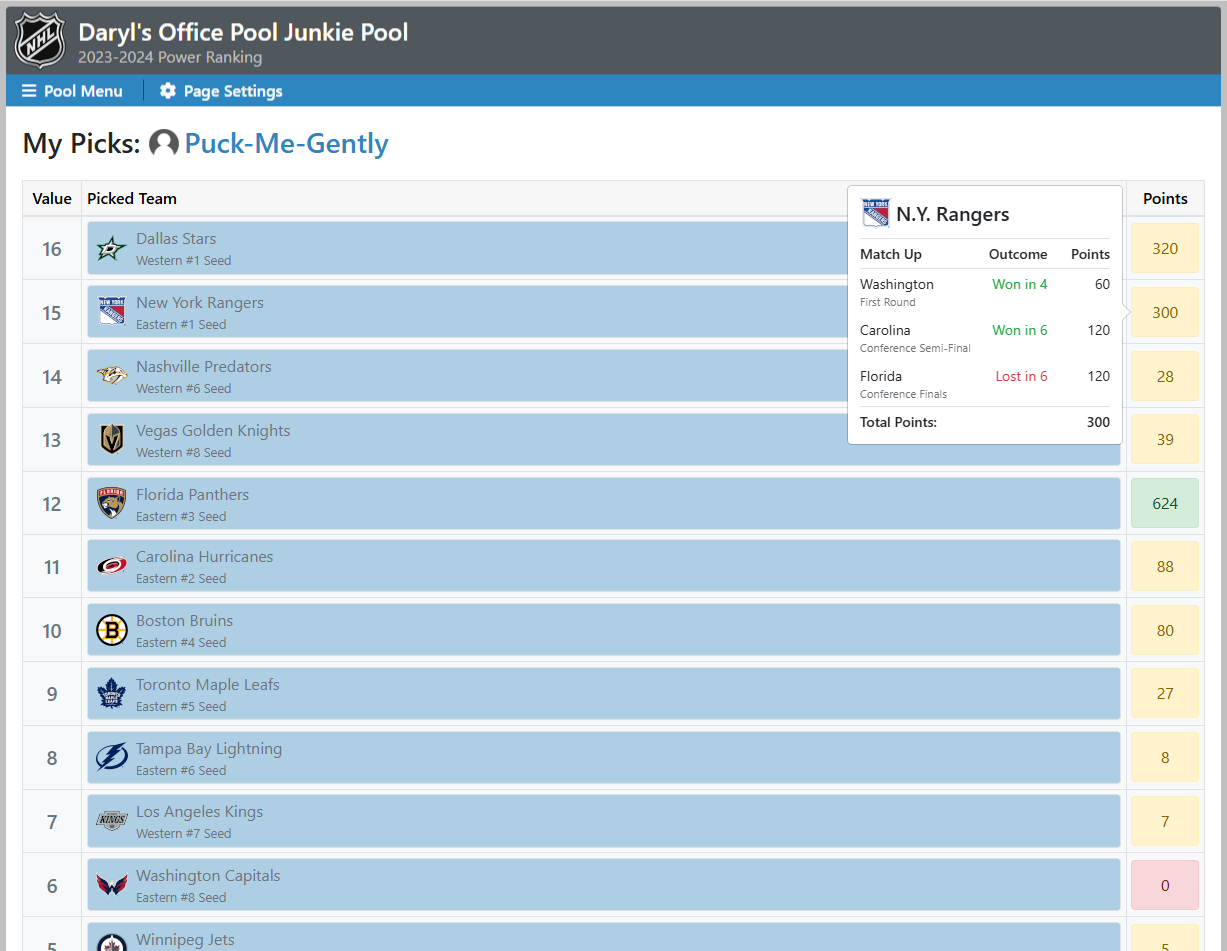The image size is (1227, 951).
Task: Click the Page Settings gear icon
Action: [168, 91]
